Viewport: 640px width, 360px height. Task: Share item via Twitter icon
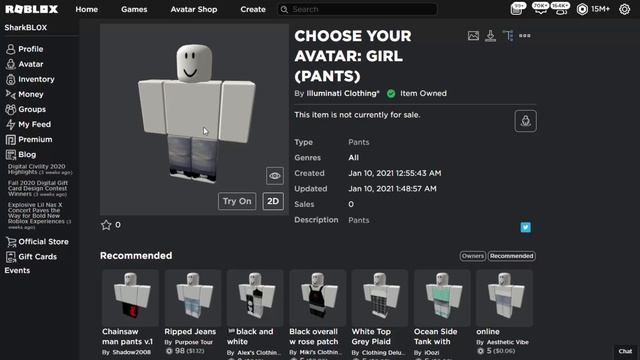[526, 227]
